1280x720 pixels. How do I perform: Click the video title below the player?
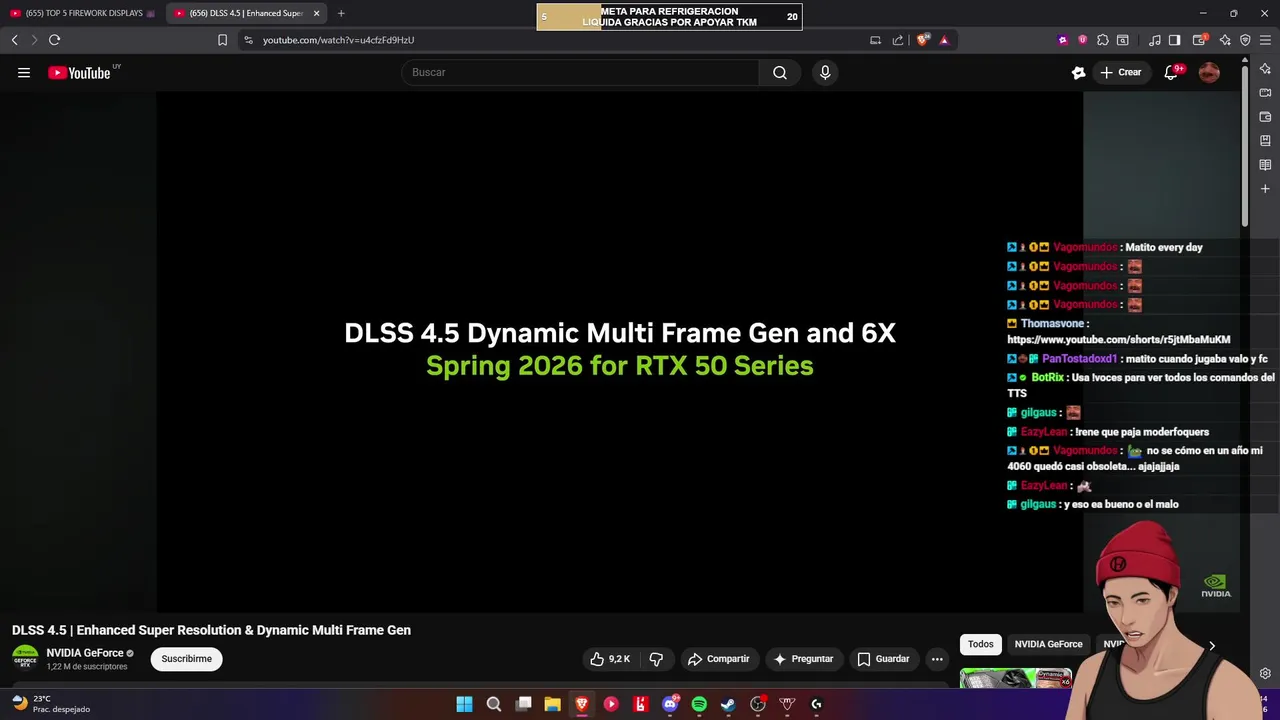tap(211, 630)
